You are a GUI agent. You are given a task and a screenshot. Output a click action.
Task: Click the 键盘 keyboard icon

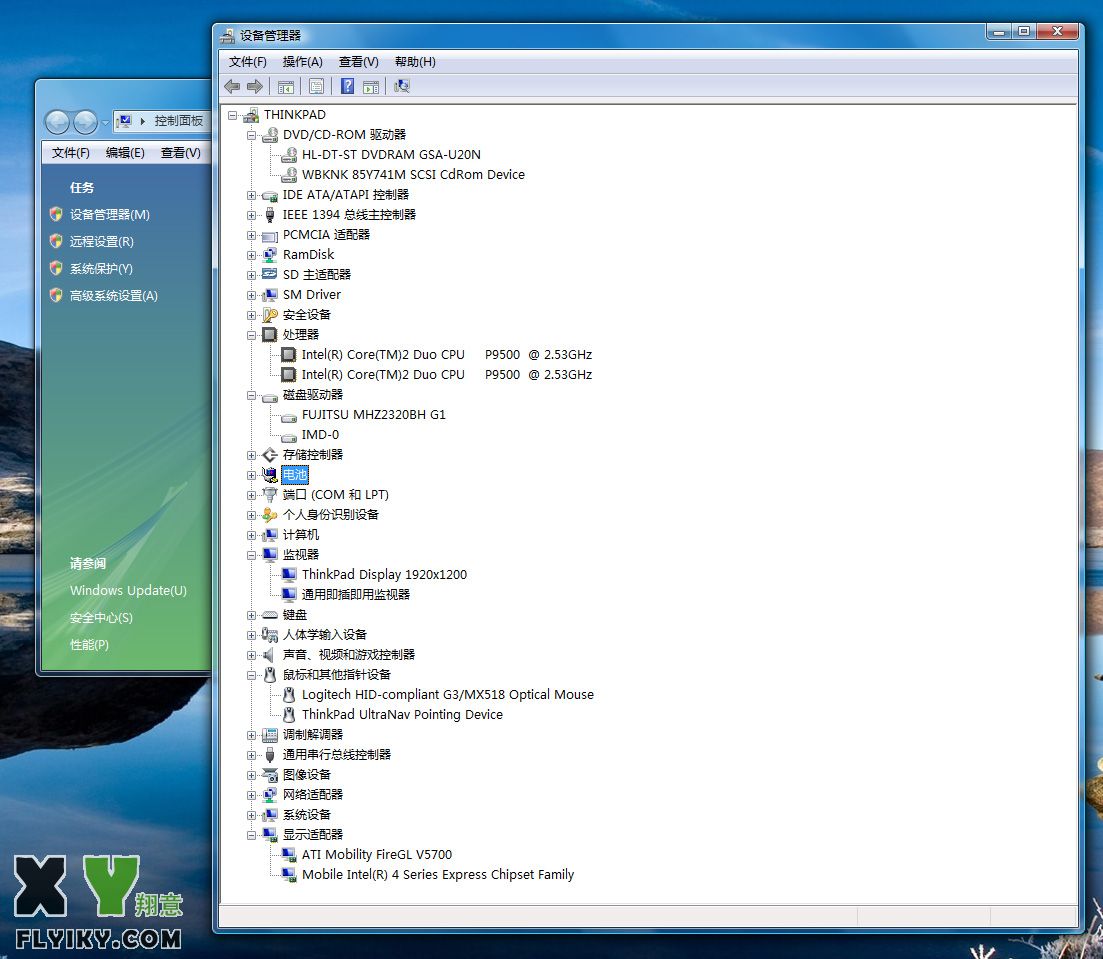pos(269,615)
